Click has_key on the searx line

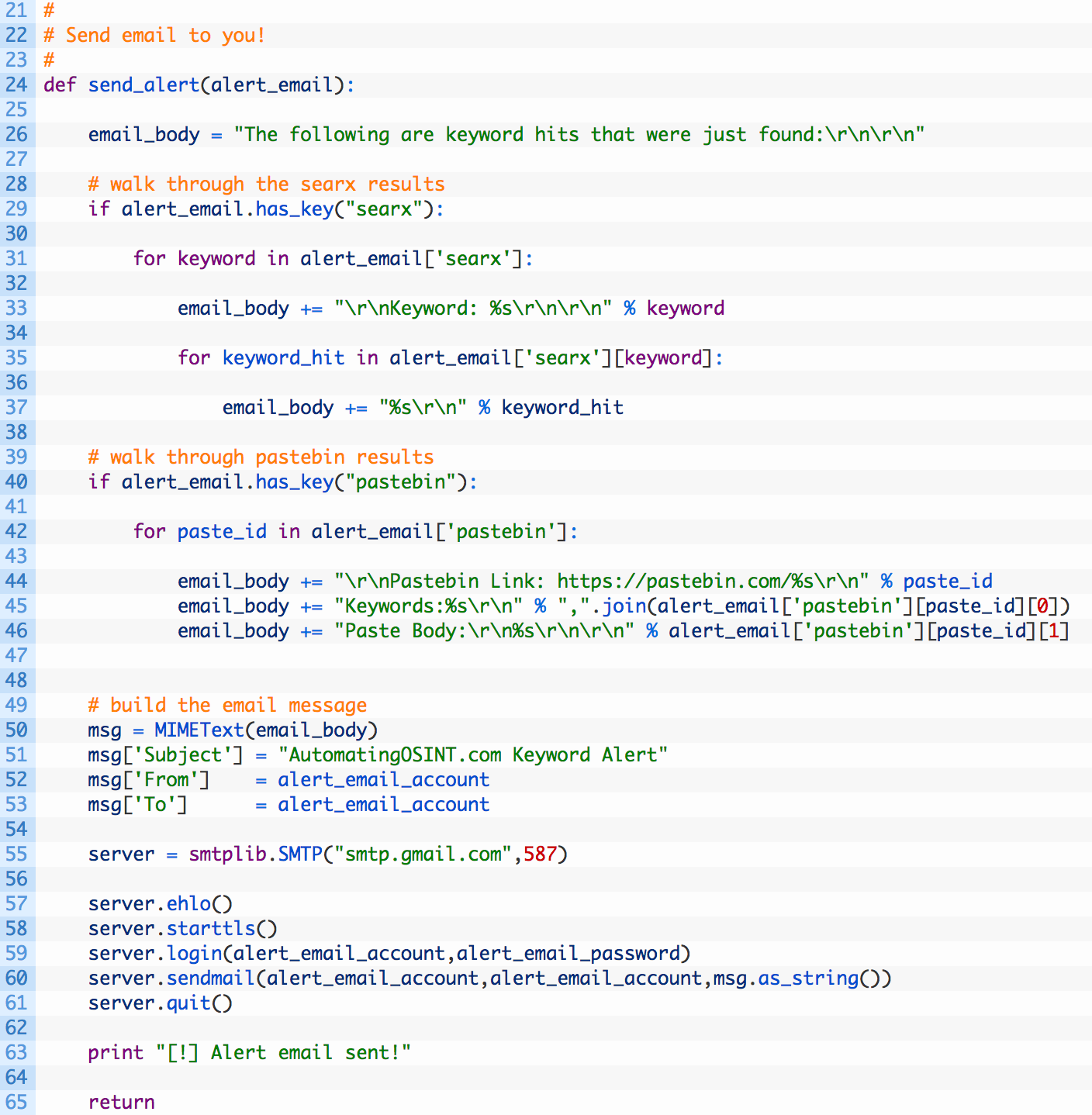pyautogui.click(x=294, y=209)
